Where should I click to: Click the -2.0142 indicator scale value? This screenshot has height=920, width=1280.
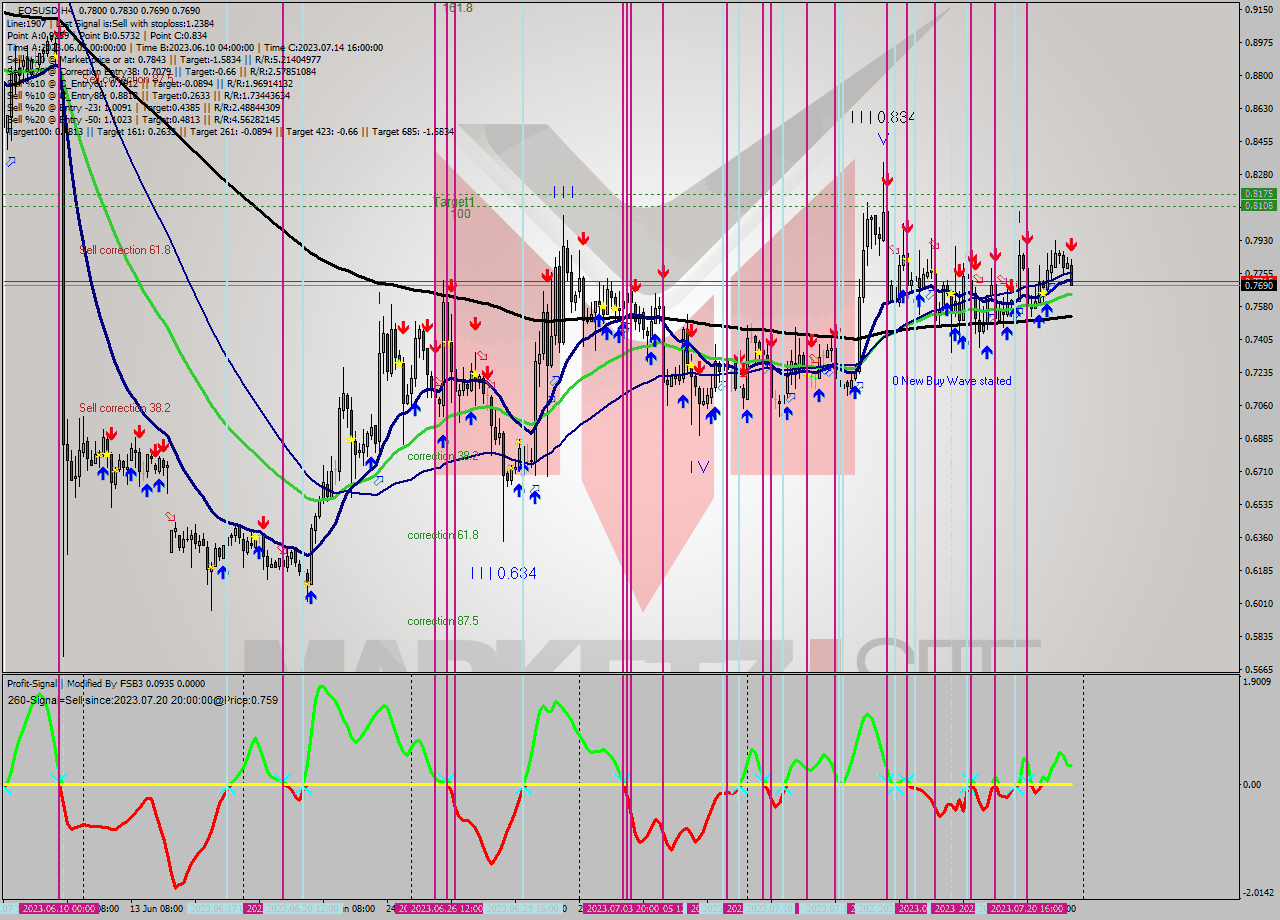pos(1258,892)
